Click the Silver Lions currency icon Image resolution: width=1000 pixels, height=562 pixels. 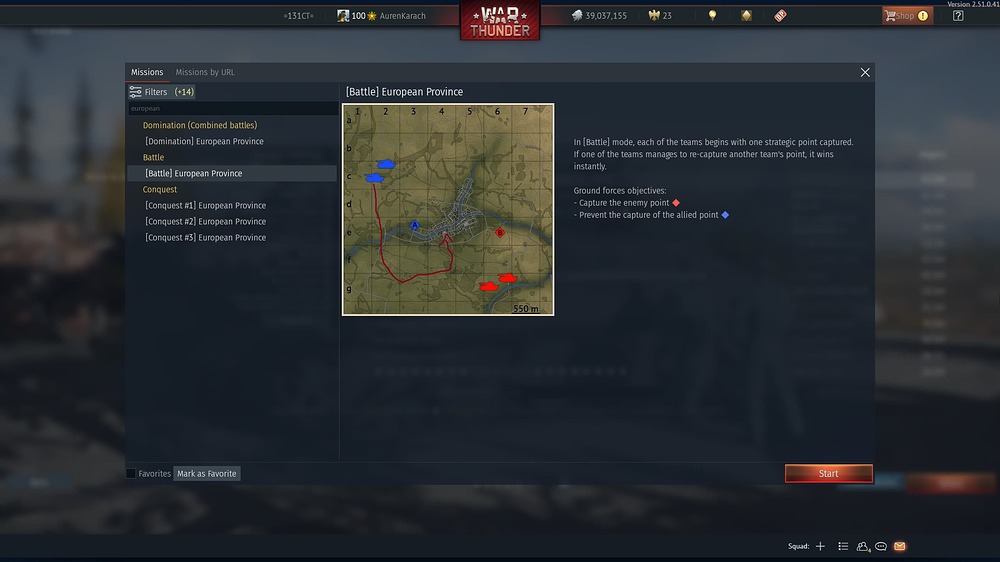[577, 15]
